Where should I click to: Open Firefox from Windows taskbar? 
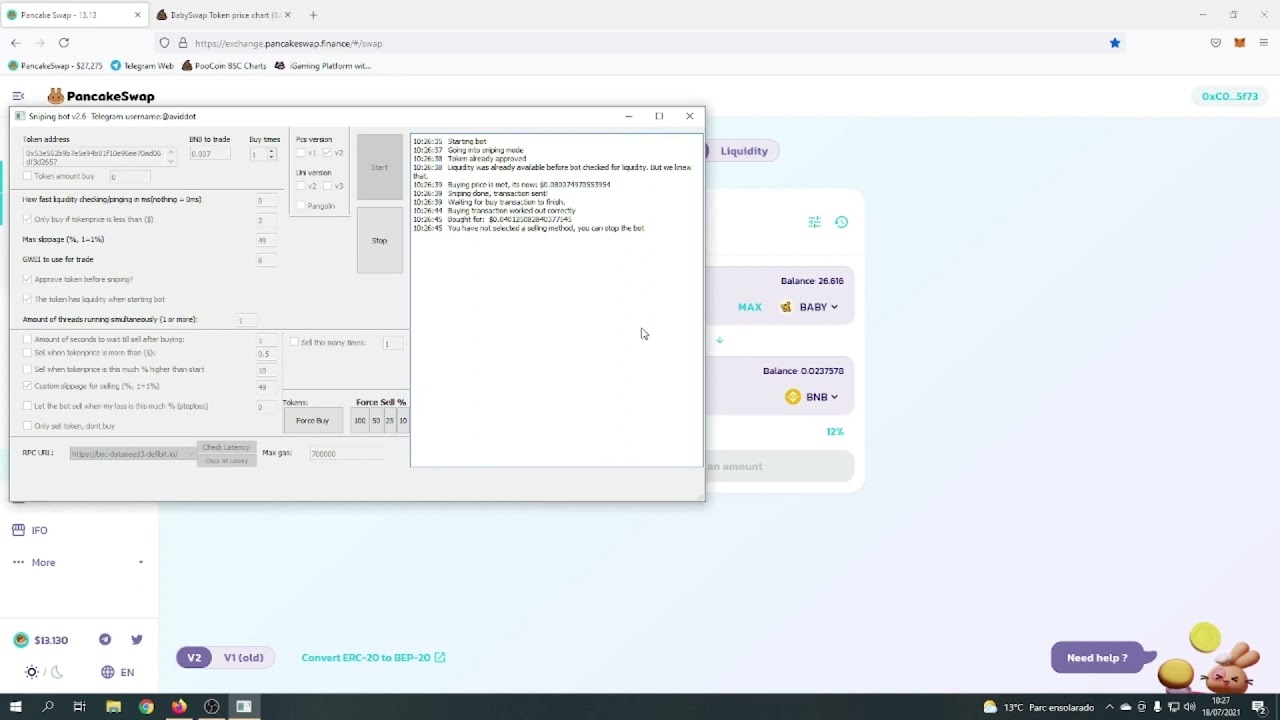pyautogui.click(x=179, y=707)
